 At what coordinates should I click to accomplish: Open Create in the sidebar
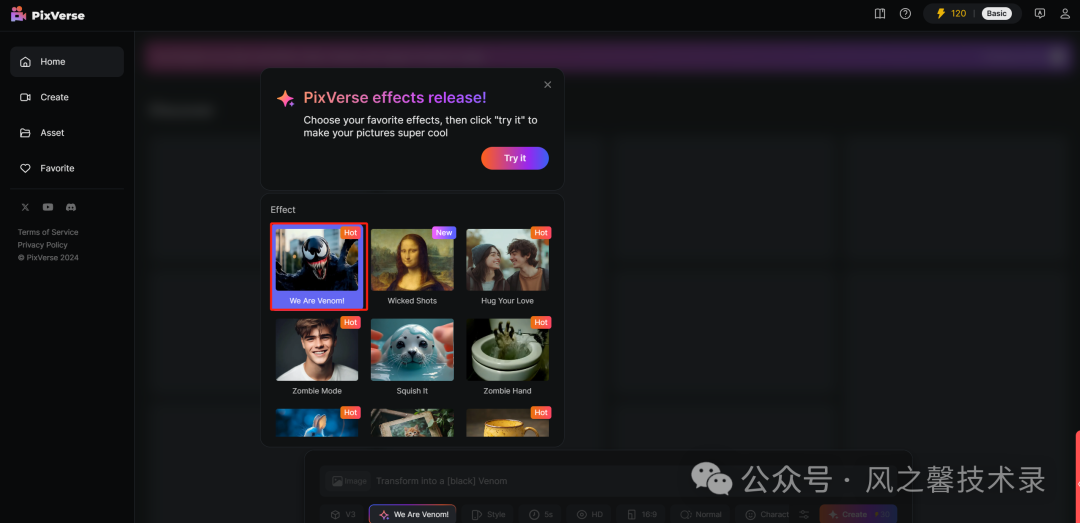point(67,97)
